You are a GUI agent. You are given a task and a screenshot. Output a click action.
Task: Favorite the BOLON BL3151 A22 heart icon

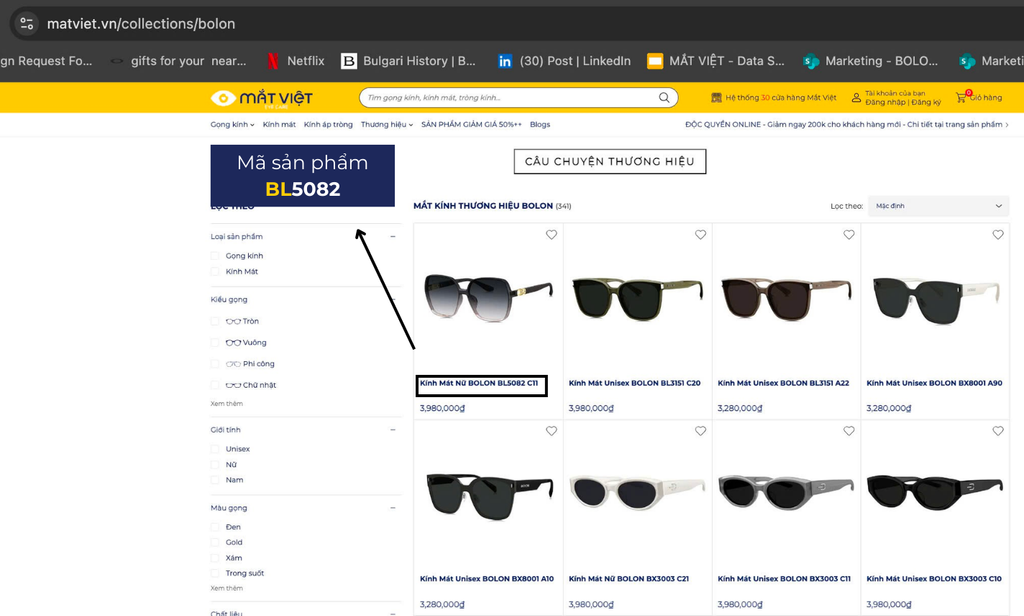coord(848,235)
